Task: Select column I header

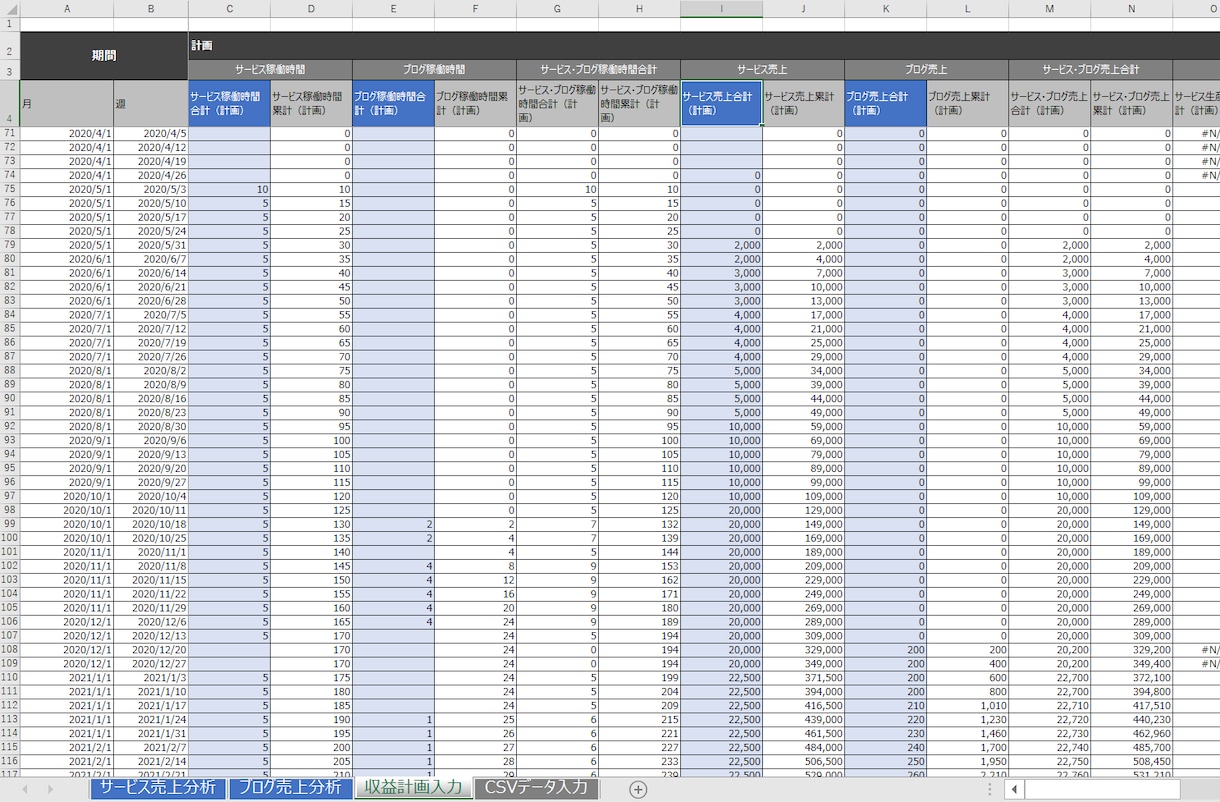Action: (721, 8)
